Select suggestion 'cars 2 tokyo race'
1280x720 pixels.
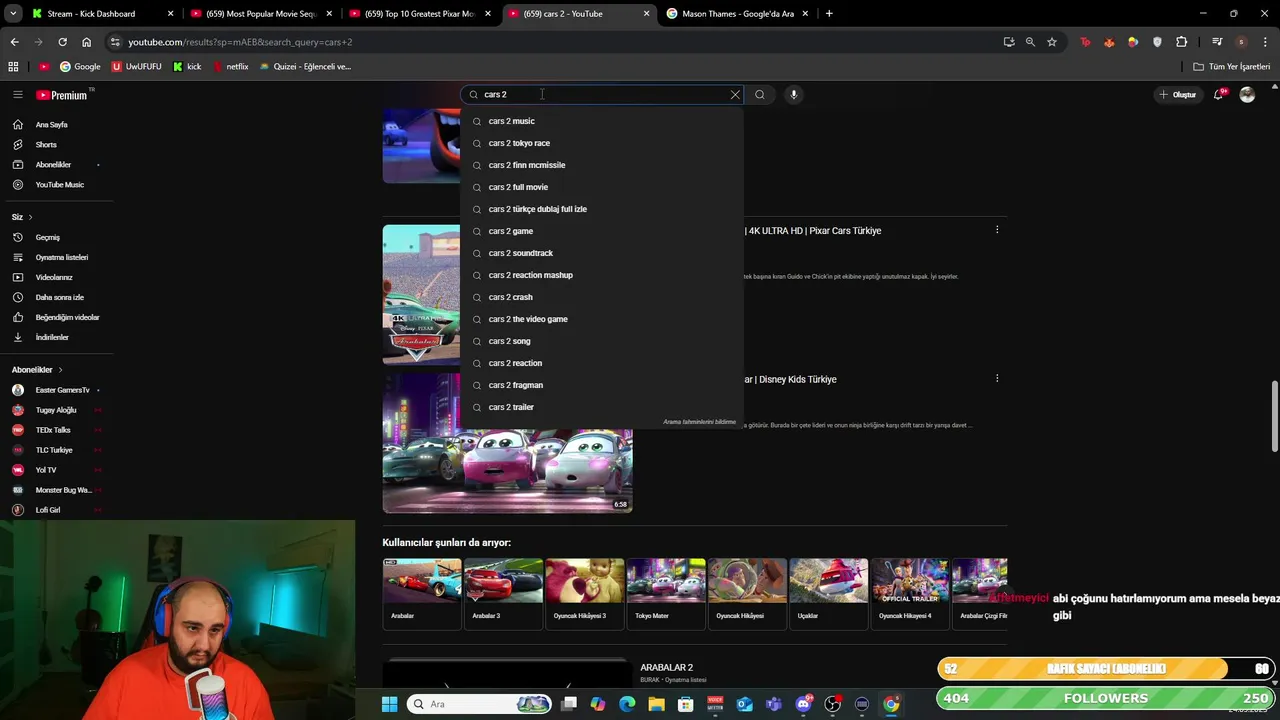pyautogui.click(x=601, y=143)
